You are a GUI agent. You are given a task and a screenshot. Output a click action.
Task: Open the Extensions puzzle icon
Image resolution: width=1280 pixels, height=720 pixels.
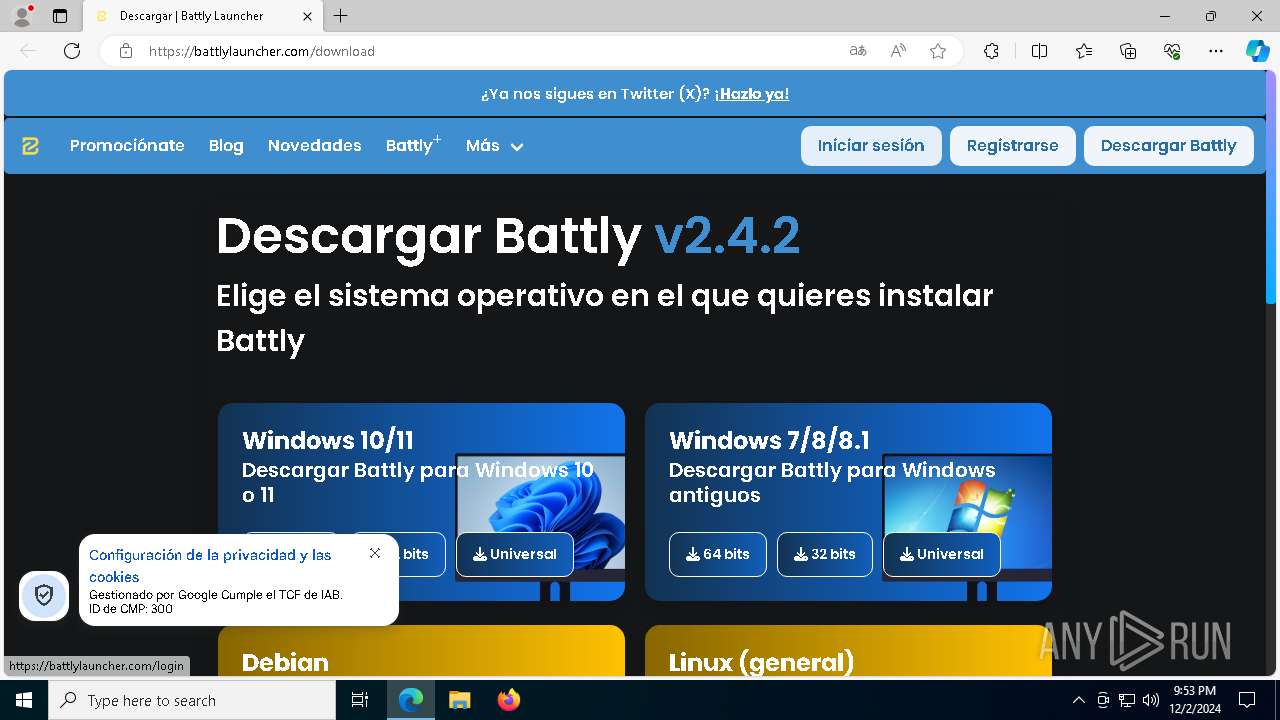pyautogui.click(x=991, y=51)
